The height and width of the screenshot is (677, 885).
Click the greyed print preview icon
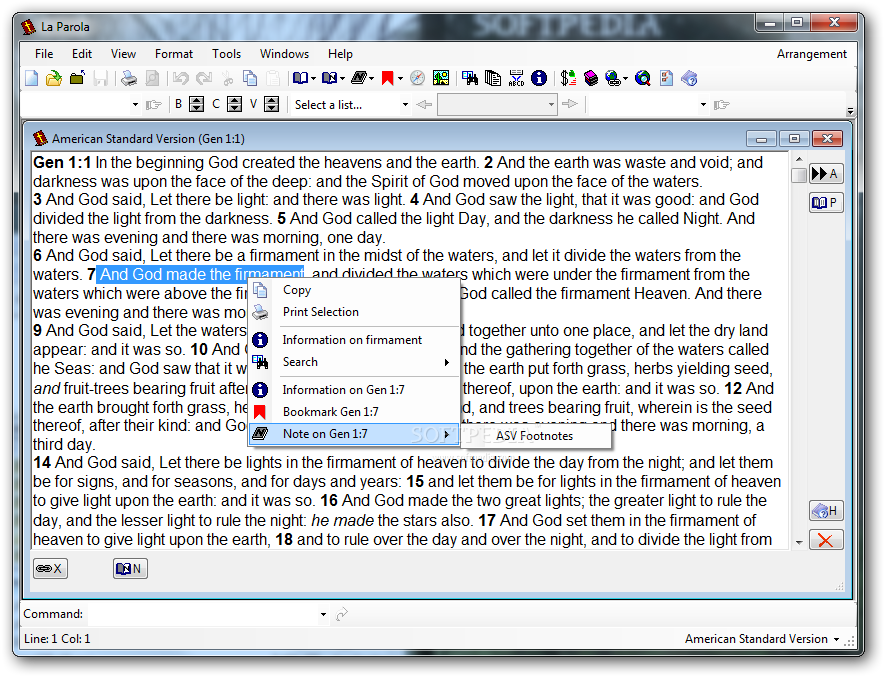pyautogui.click(x=152, y=78)
